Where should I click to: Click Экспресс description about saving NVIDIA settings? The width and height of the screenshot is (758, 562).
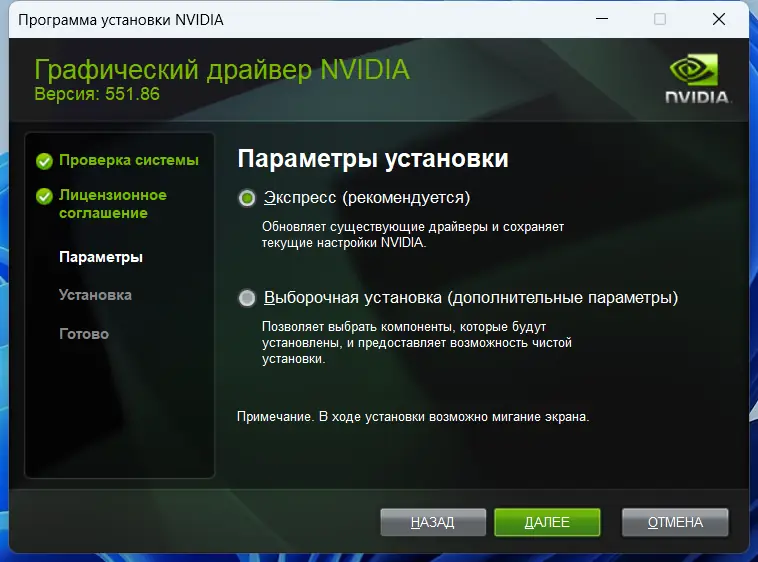(x=413, y=234)
